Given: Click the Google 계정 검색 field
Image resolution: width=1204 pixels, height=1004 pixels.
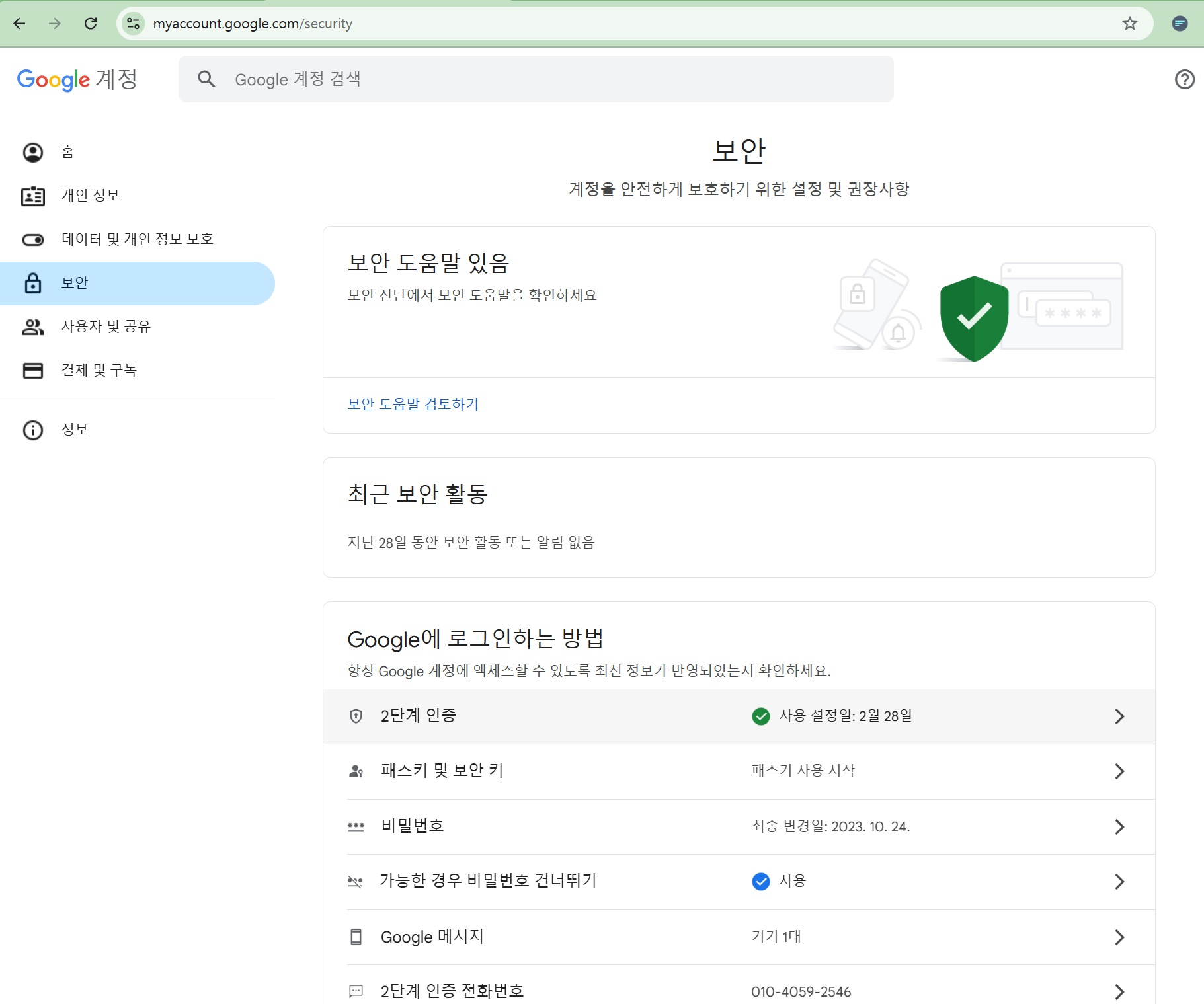Looking at the screenshot, I should pos(536,79).
